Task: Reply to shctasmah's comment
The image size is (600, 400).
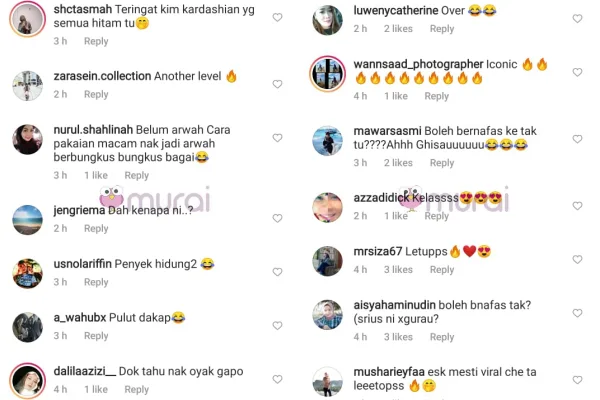Action: [96, 41]
